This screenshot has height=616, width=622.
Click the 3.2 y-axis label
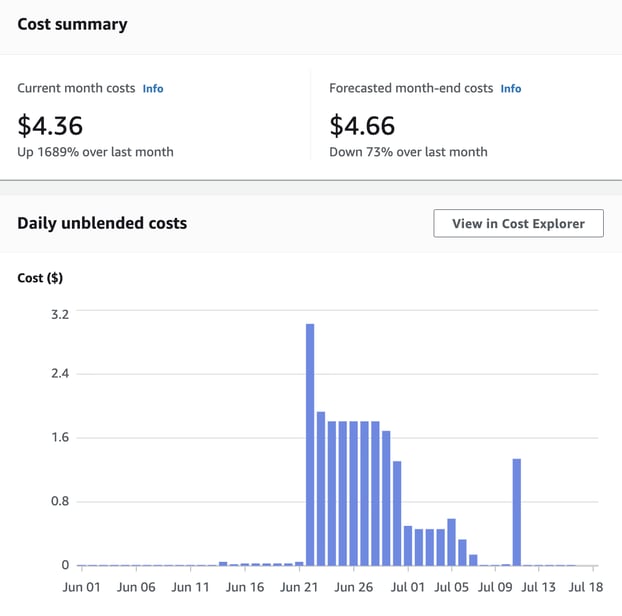[60, 315]
